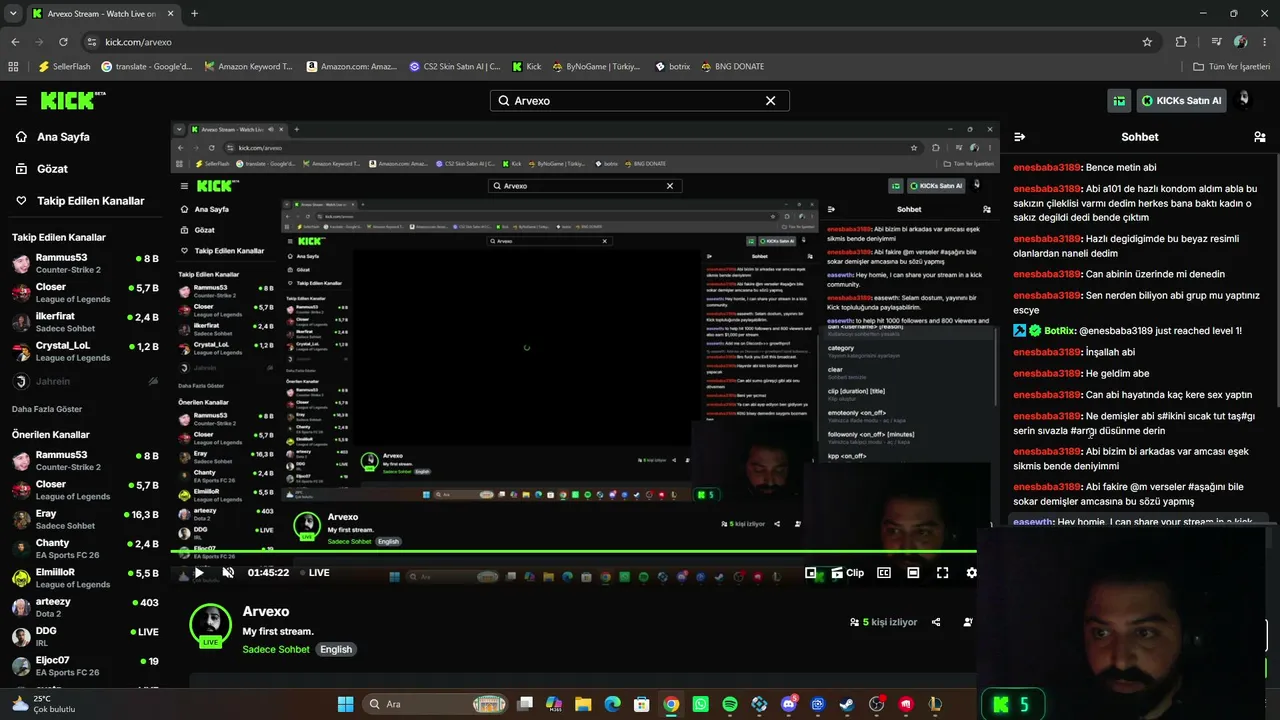
Task: Click follow user icon beside share
Action: [967, 622]
